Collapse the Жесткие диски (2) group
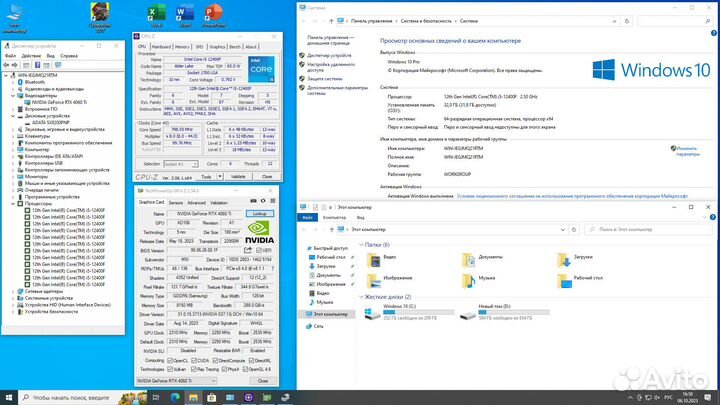The height and width of the screenshot is (405, 720). [361, 297]
